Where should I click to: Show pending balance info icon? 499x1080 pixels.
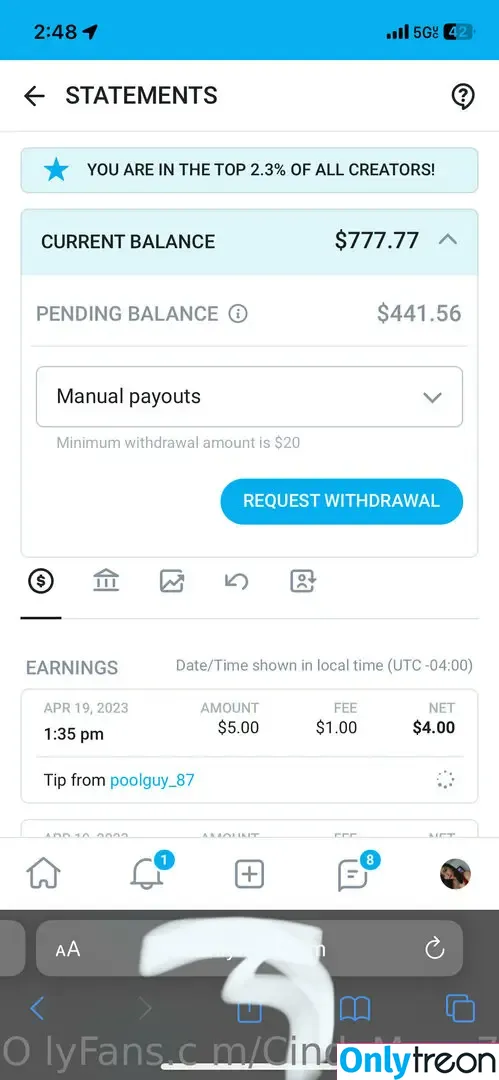coord(238,314)
